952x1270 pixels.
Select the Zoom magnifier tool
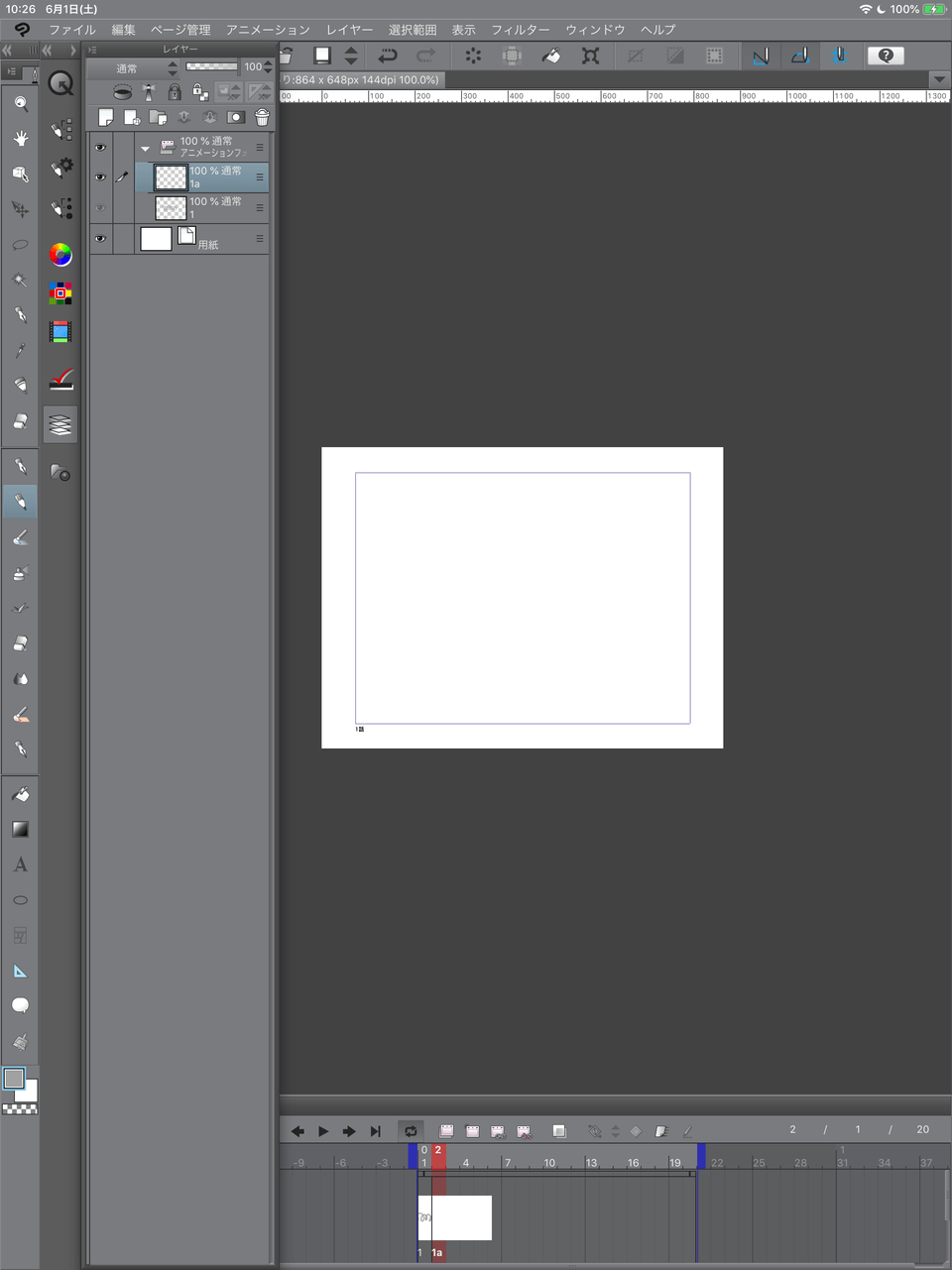click(20, 103)
